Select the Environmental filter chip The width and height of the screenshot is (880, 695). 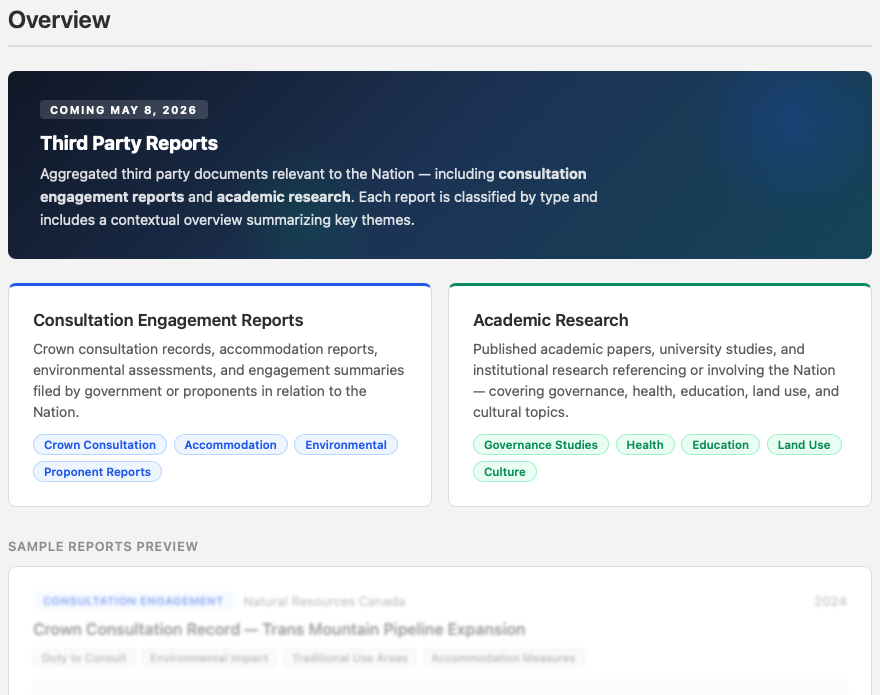(x=345, y=444)
